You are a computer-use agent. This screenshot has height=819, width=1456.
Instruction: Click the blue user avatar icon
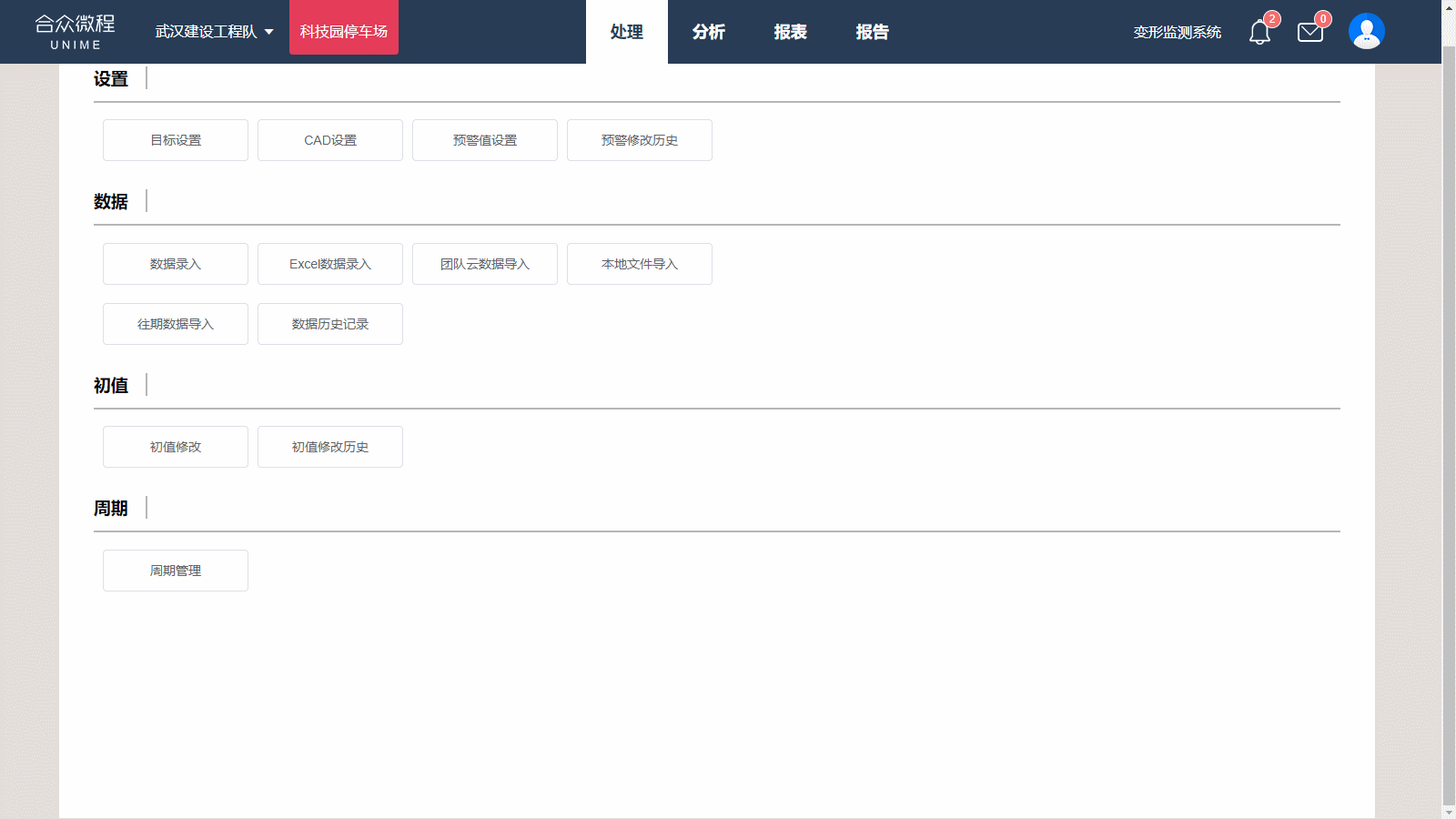coord(1366,32)
